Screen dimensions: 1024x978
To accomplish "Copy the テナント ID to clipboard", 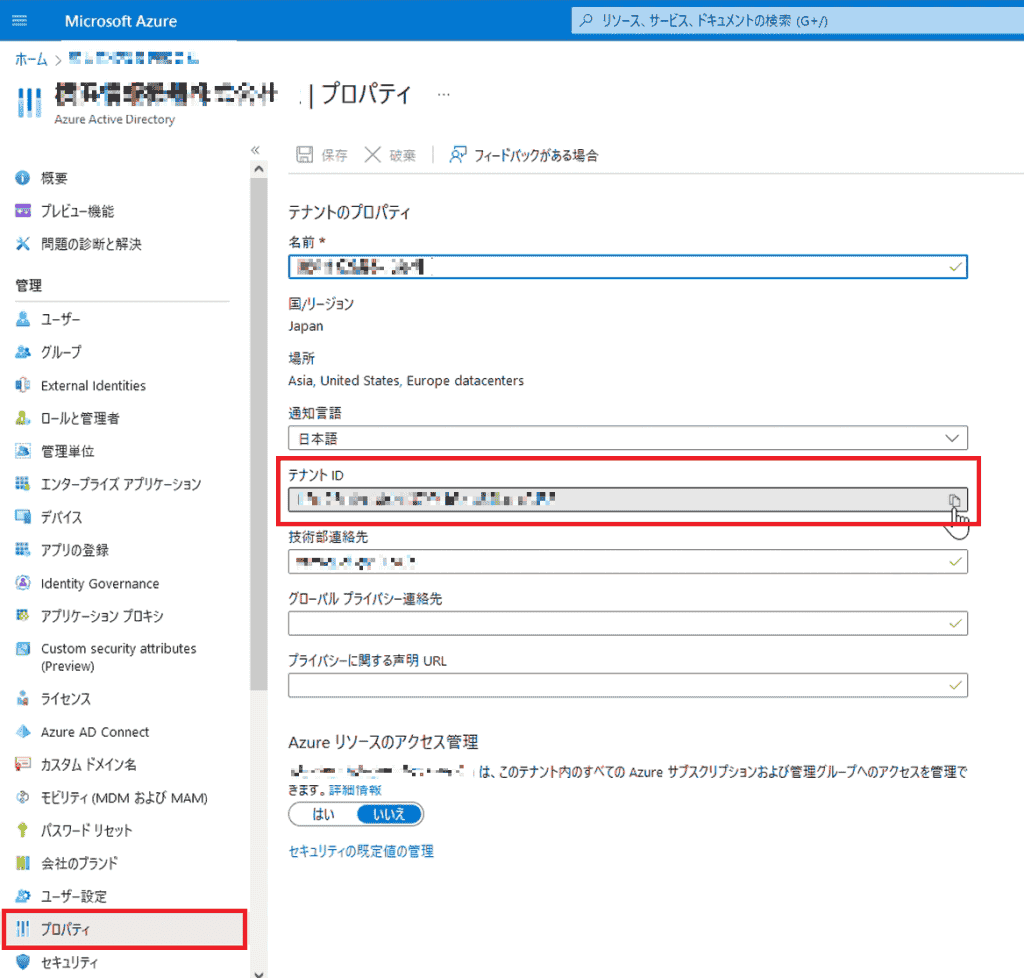I will pos(954,500).
